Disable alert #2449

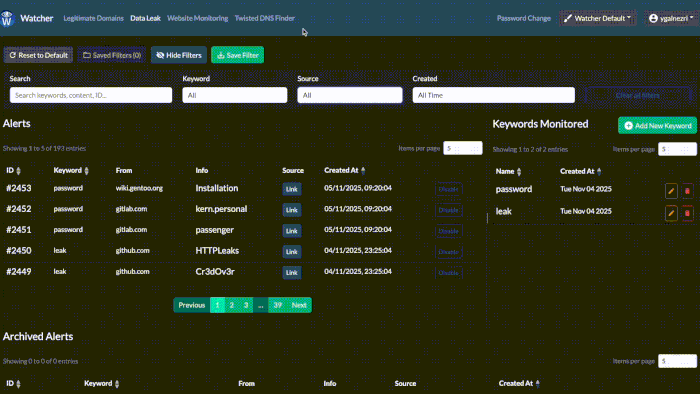click(448, 273)
